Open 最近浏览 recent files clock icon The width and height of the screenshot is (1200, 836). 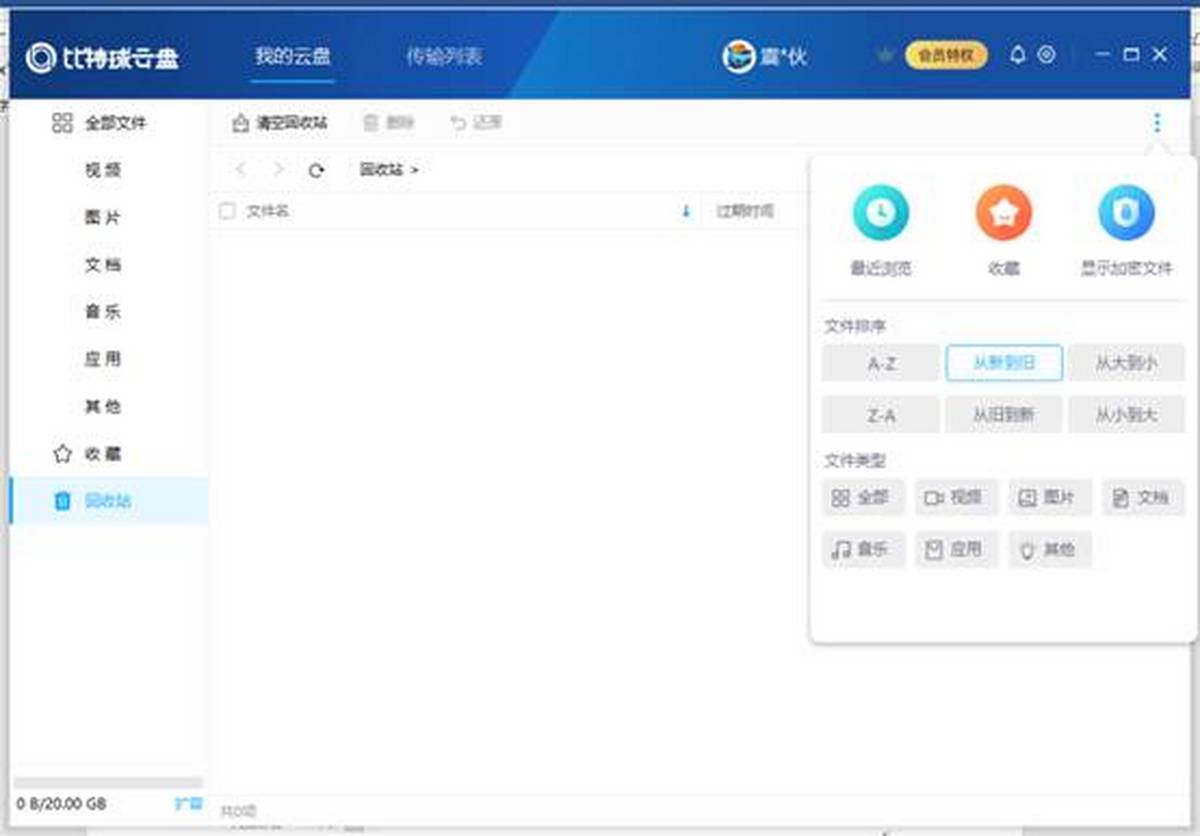click(x=880, y=212)
